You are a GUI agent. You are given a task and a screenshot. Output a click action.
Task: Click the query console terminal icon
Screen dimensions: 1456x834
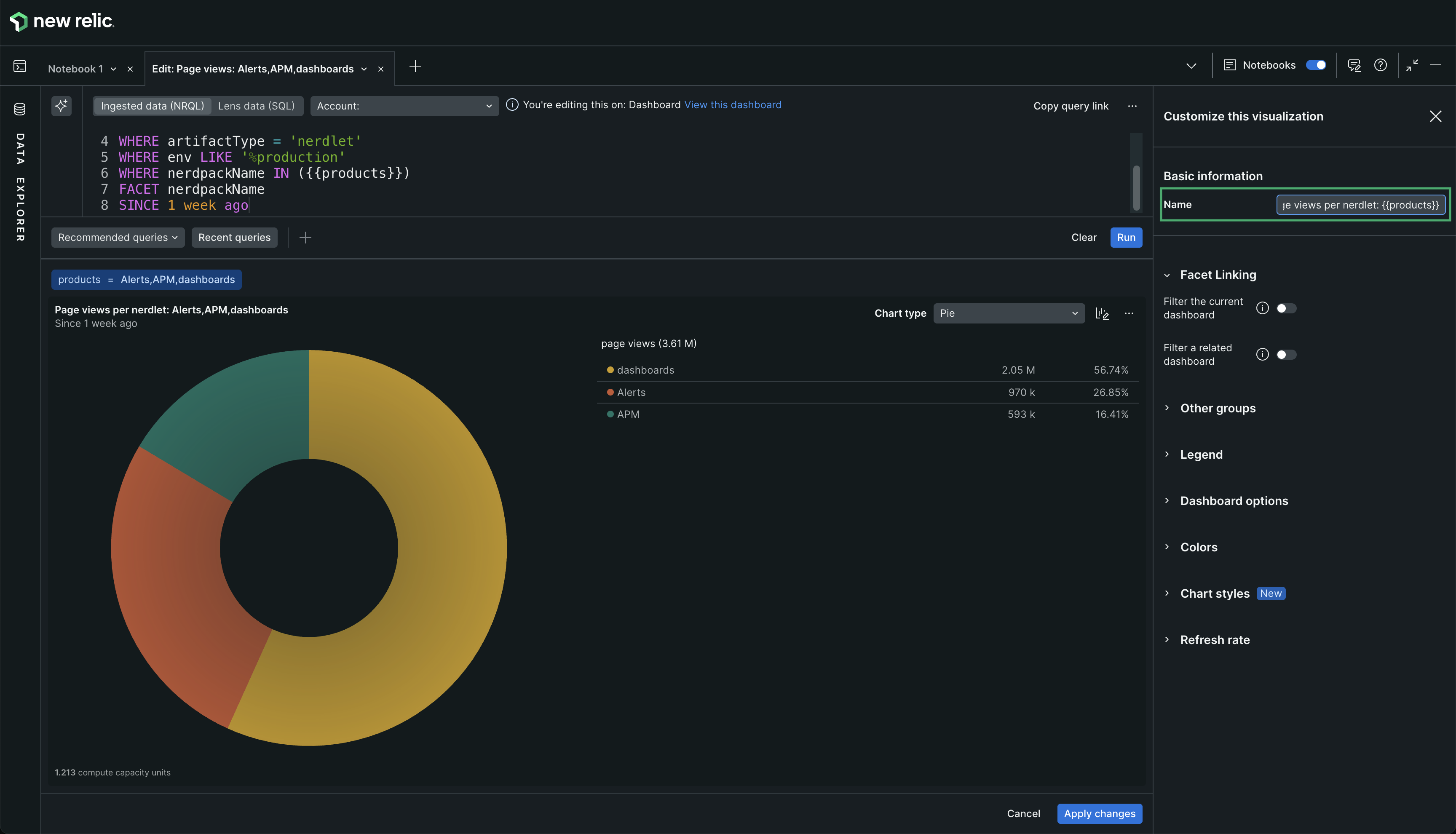[19, 67]
